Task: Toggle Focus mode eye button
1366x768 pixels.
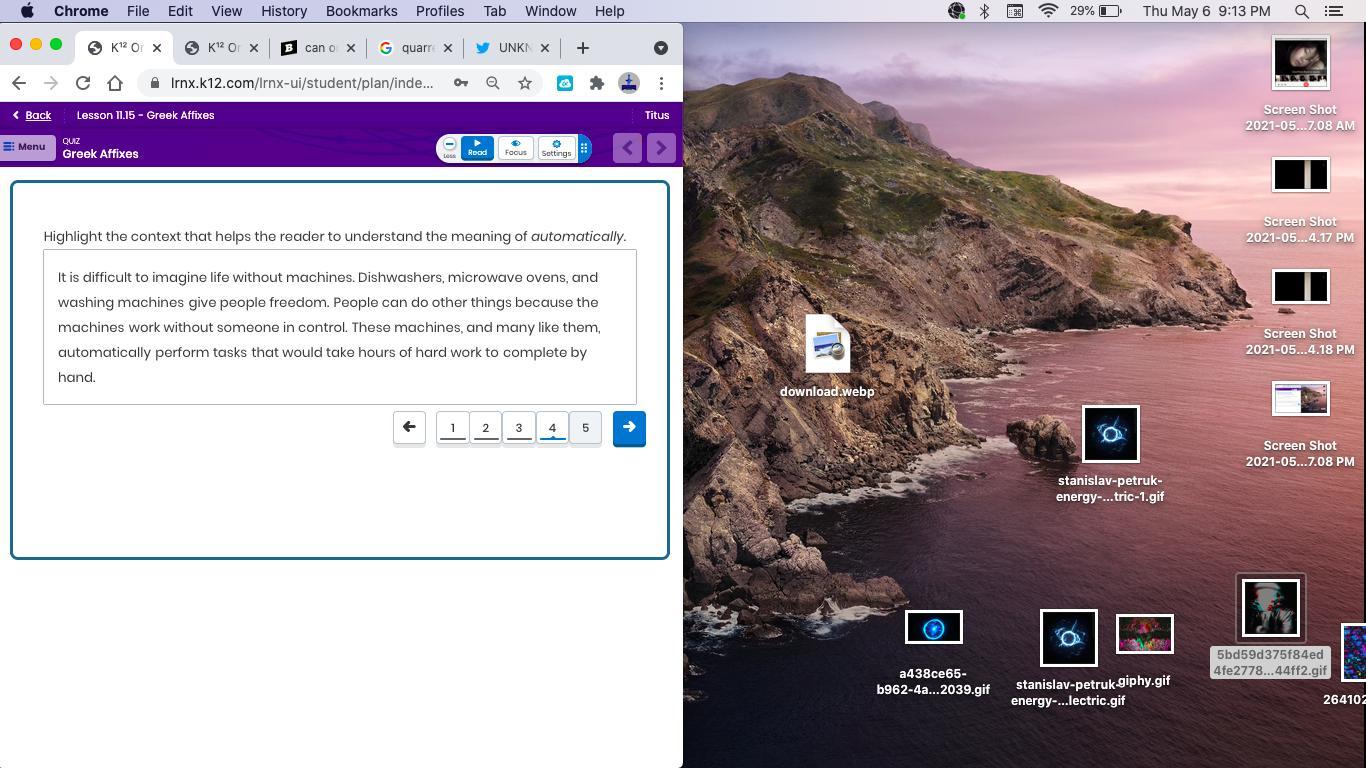Action: tap(516, 148)
